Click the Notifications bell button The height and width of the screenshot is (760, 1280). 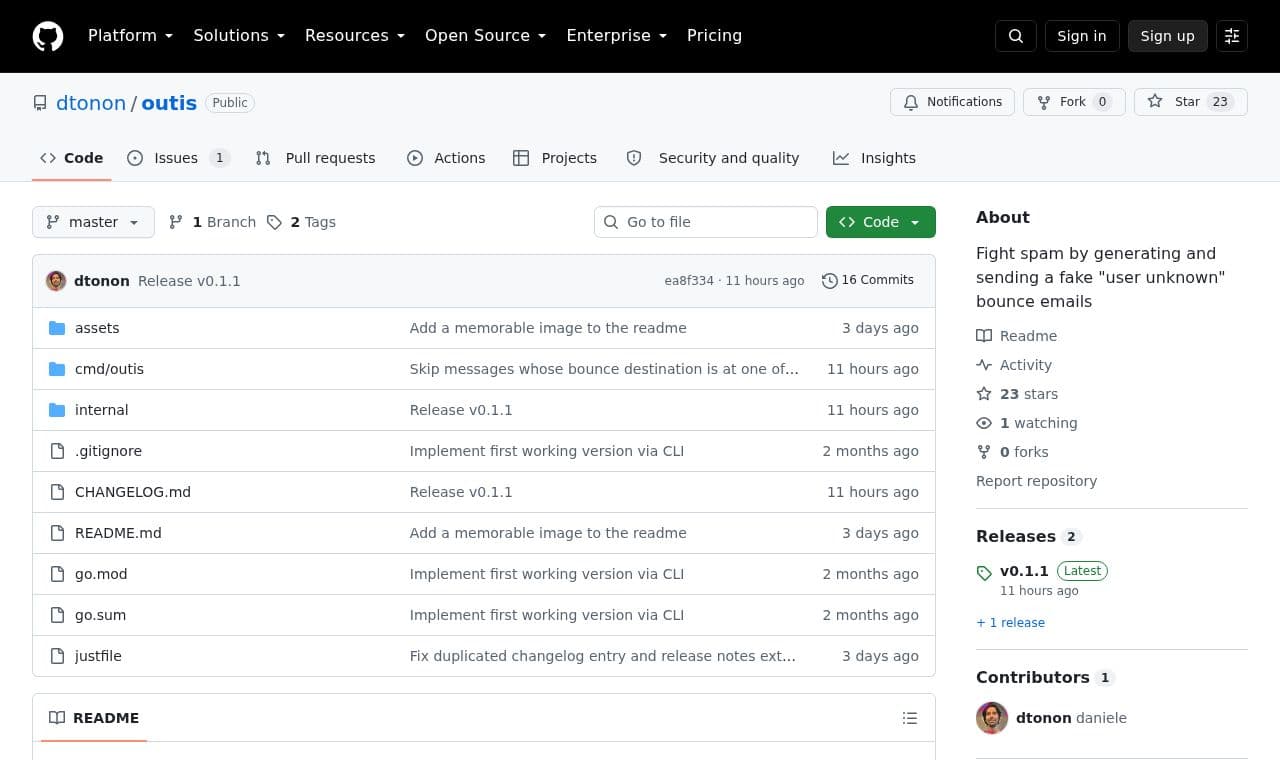pos(952,102)
